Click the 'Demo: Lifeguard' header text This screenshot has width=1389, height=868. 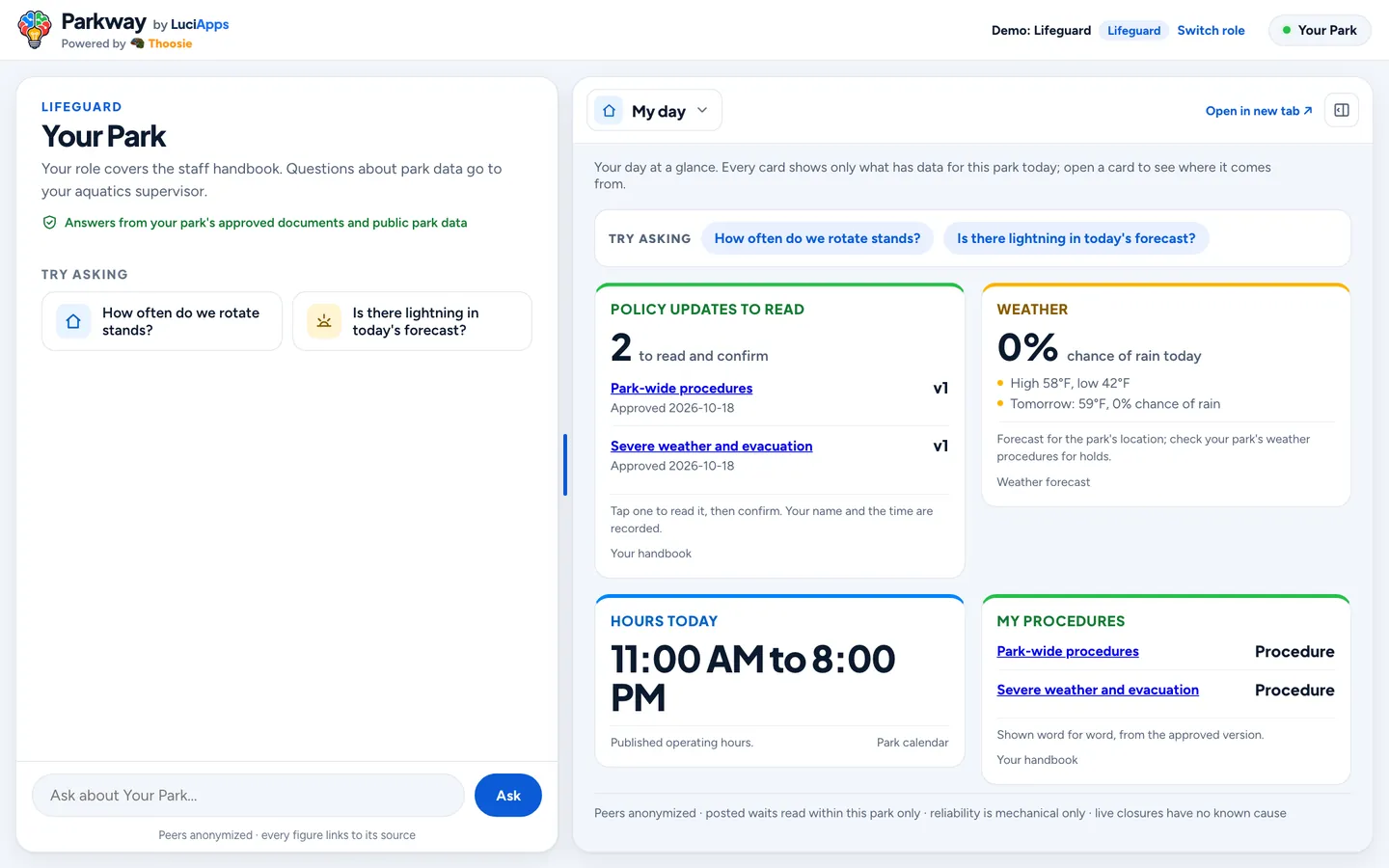(1041, 30)
